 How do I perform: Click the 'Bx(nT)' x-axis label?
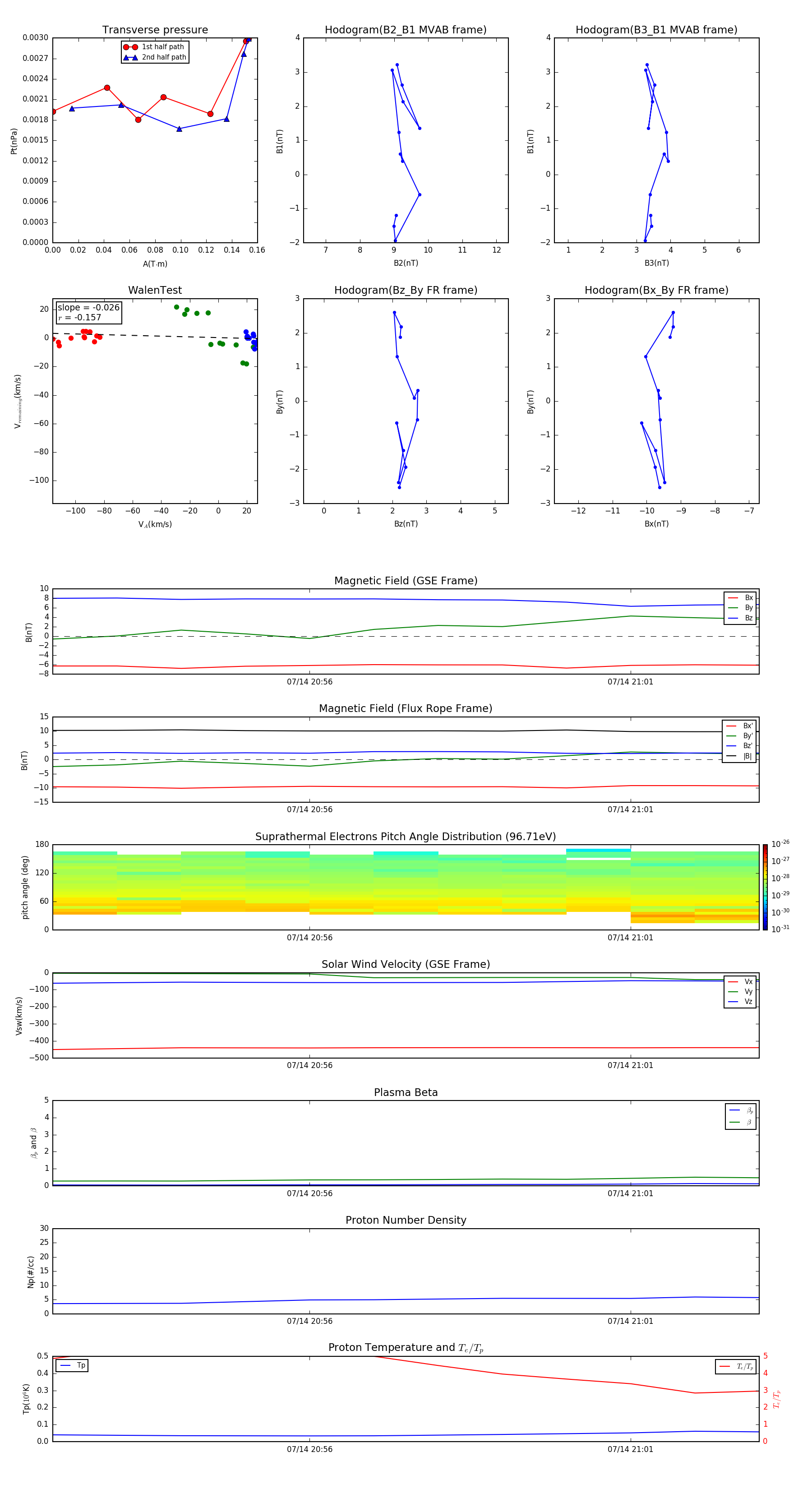click(x=656, y=524)
